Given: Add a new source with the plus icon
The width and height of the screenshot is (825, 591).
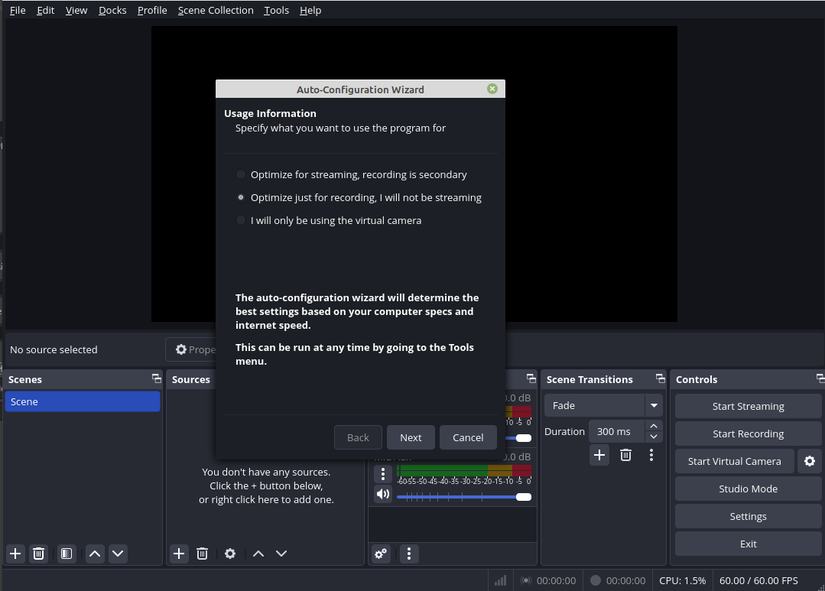Looking at the screenshot, I should click(178, 553).
